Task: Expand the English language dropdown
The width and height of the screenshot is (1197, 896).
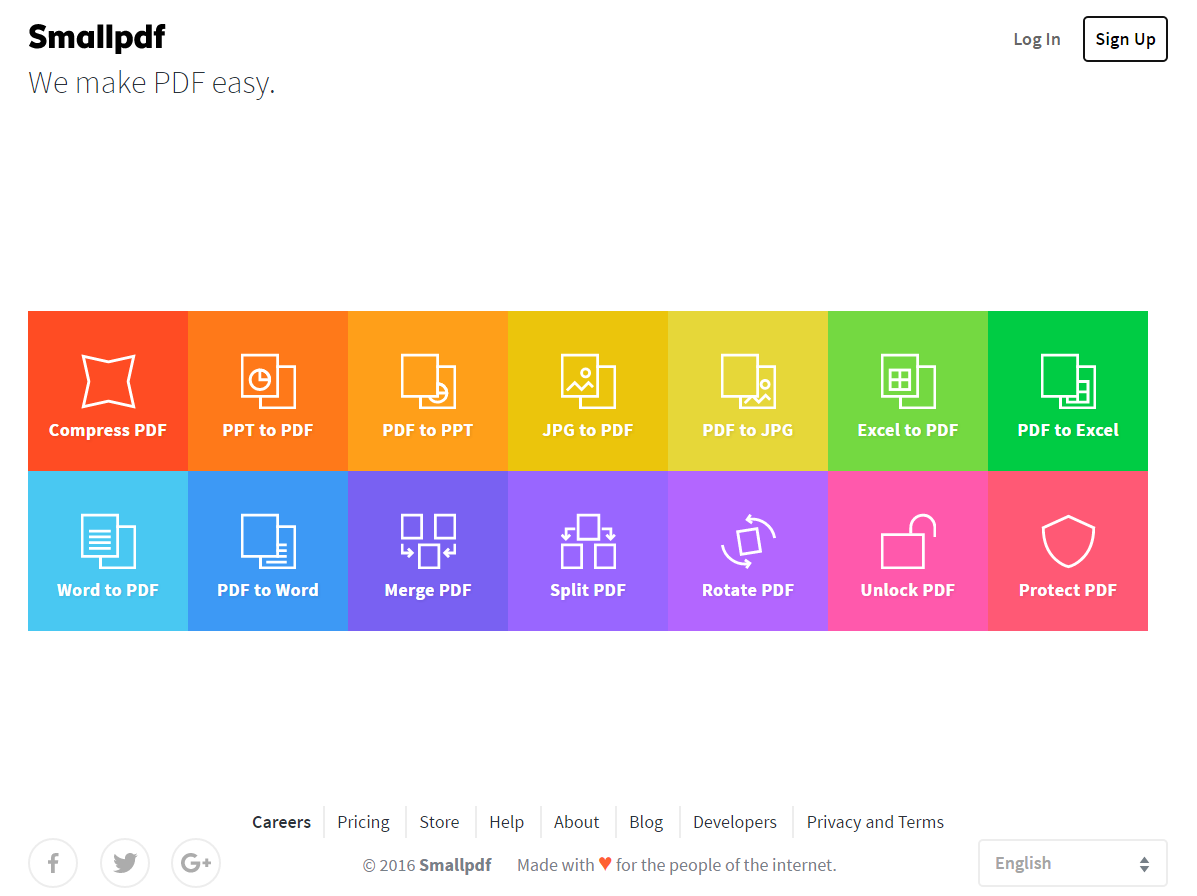Action: point(1072,864)
